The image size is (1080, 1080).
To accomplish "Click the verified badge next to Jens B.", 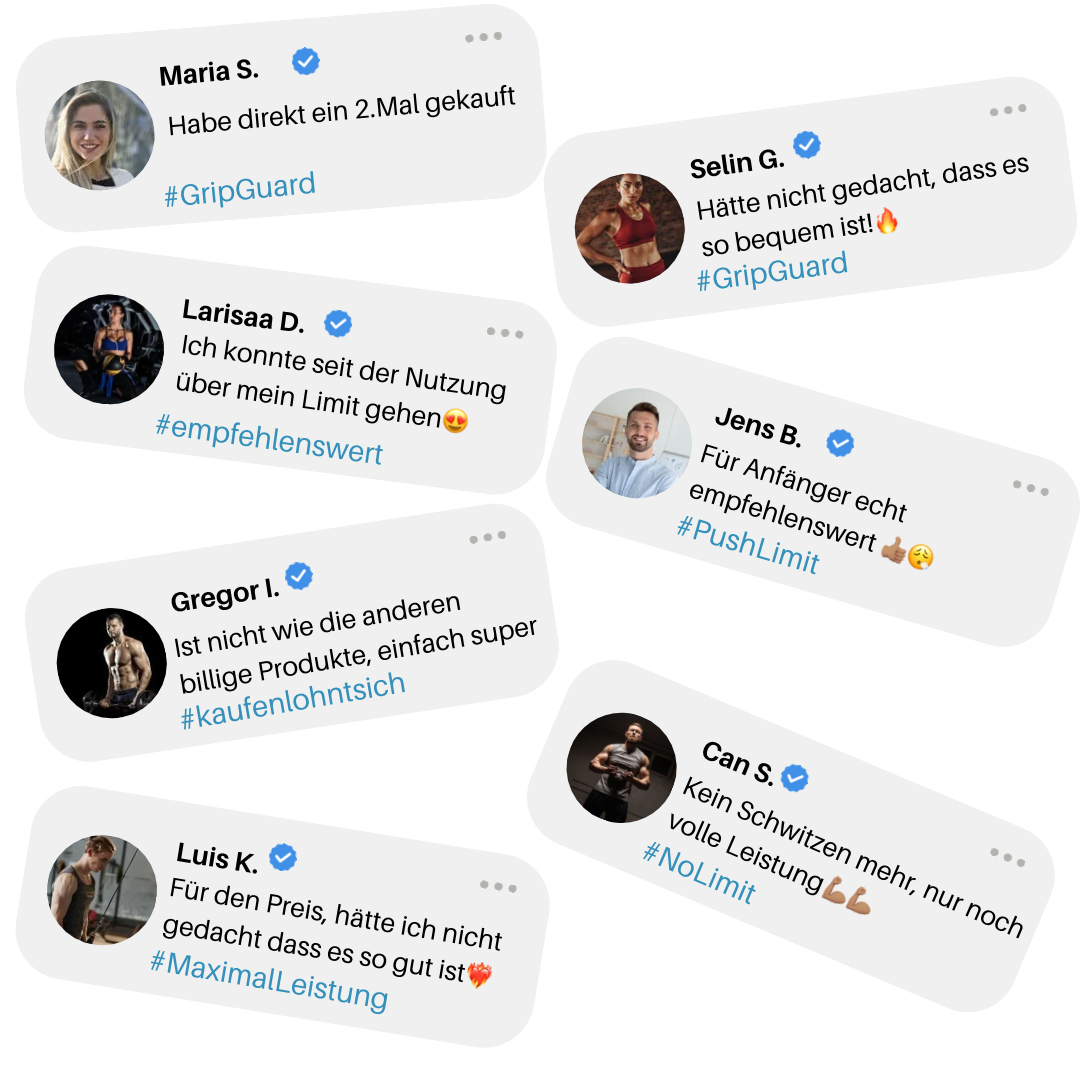I will (x=840, y=443).
